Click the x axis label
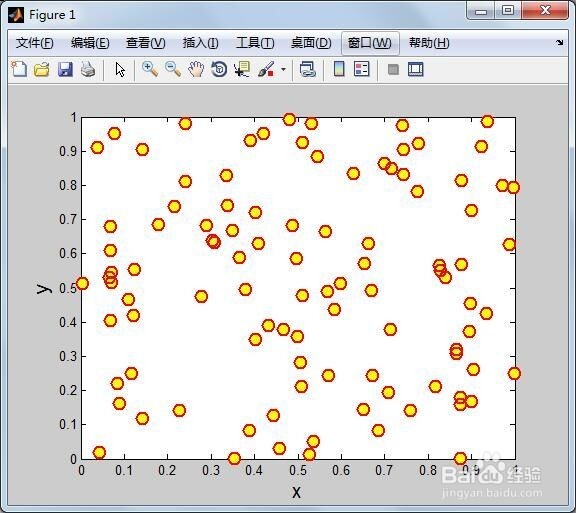This screenshot has width=576, height=513. coord(296,491)
